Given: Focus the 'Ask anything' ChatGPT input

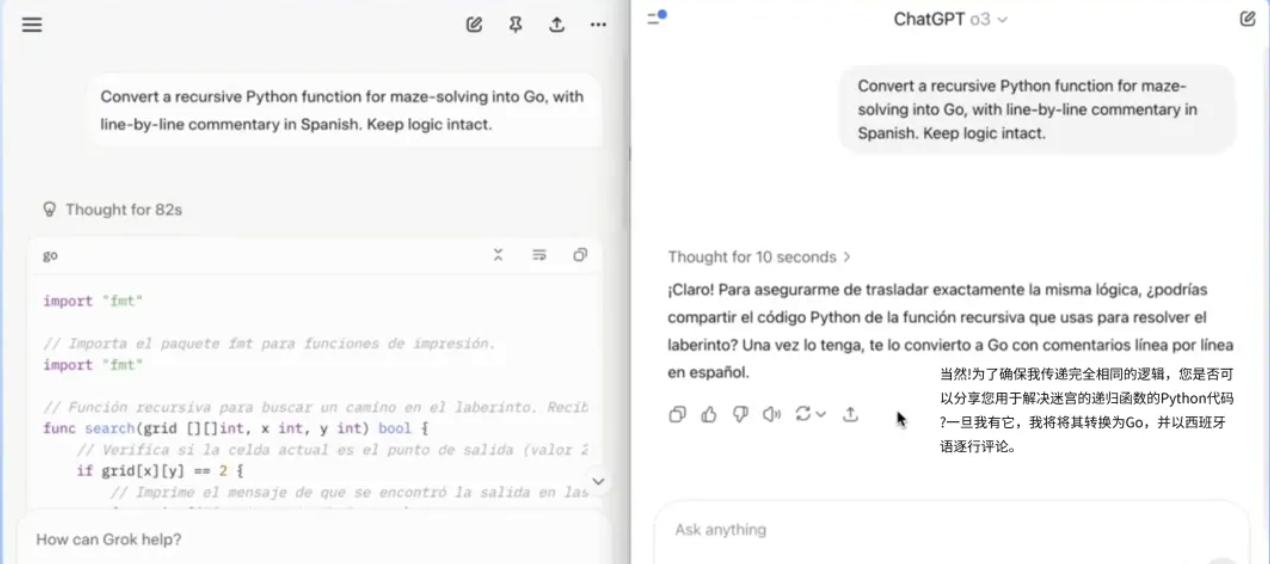Looking at the screenshot, I should tap(951, 530).
